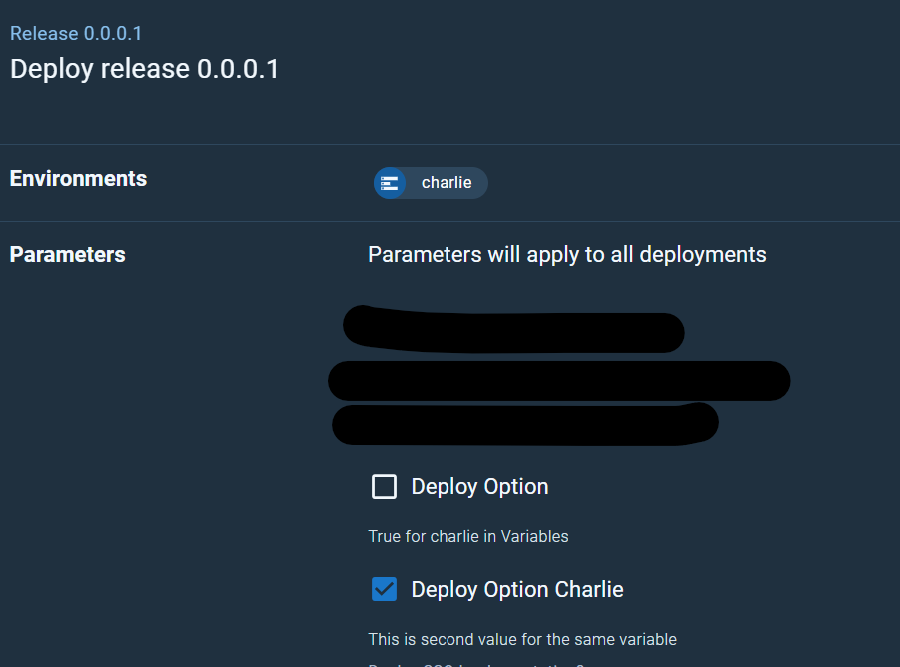Viewport: 900px width, 667px height.
Task: Select the charlie environment chip label
Action: [x=446, y=183]
